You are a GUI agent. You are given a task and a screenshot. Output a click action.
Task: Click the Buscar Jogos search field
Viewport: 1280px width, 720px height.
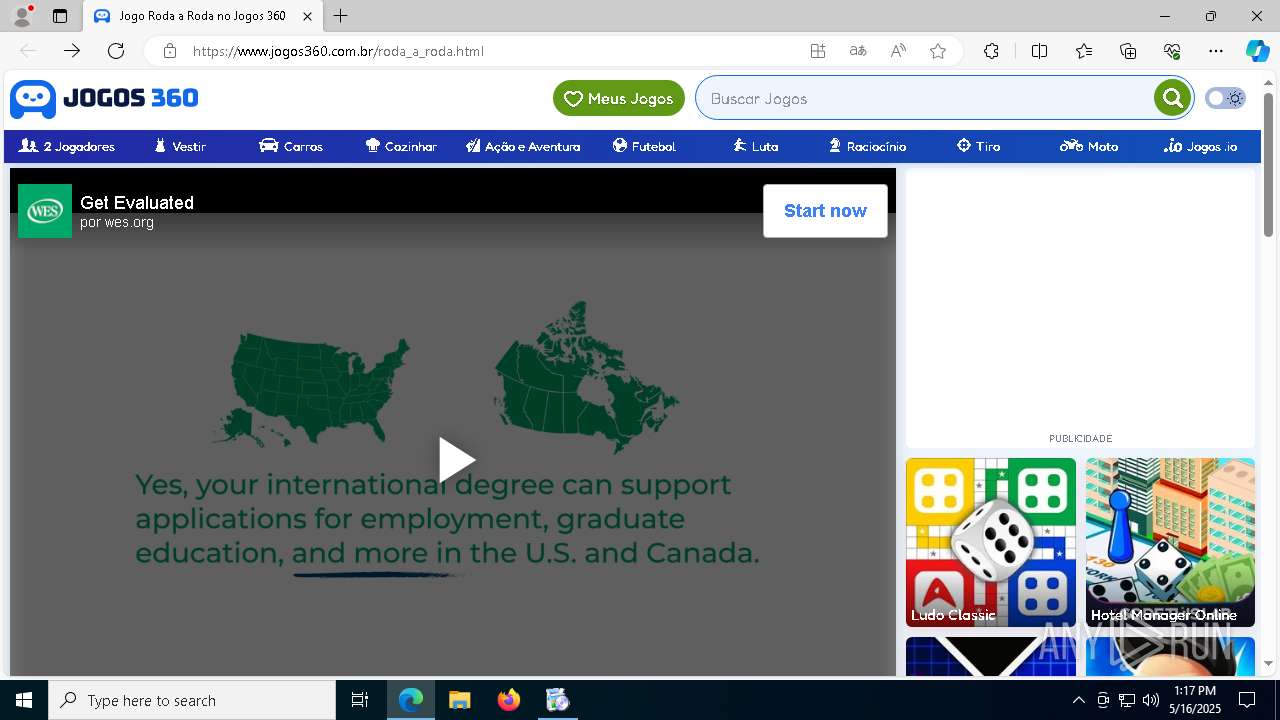tap(925, 98)
